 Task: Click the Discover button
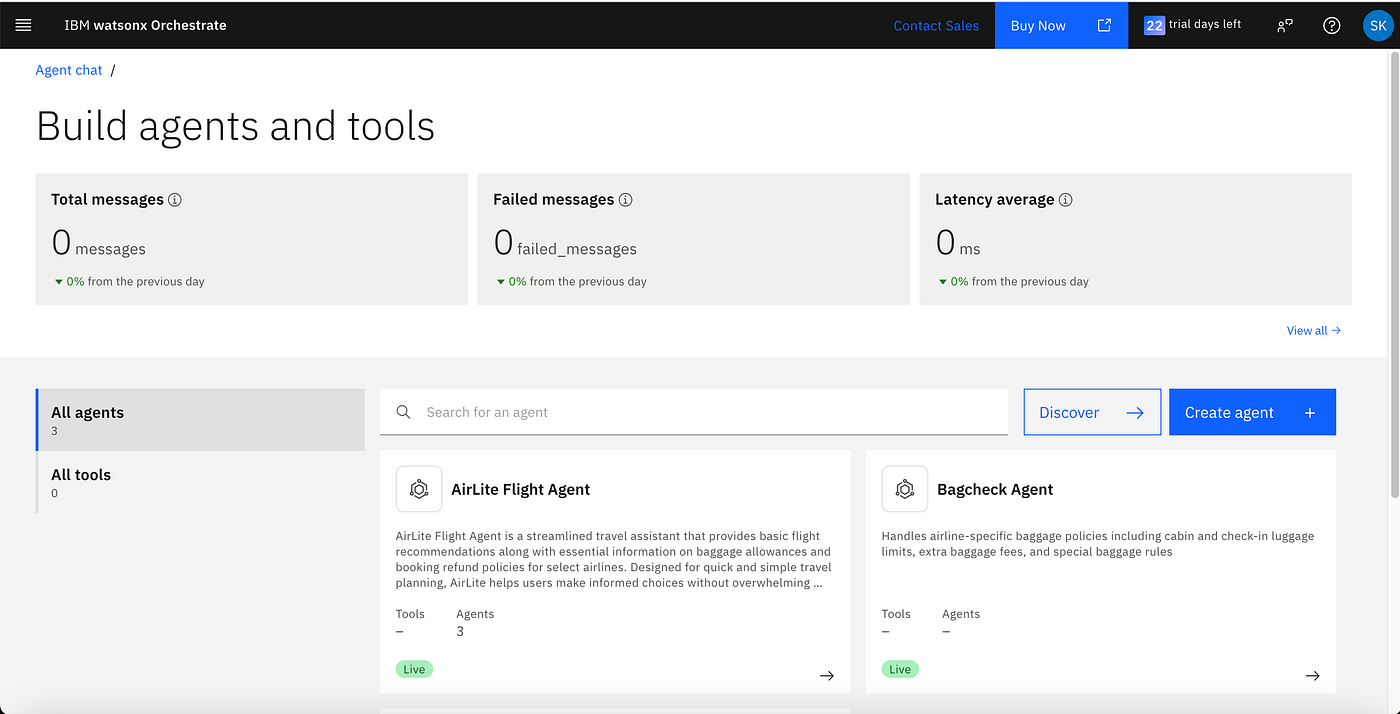coord(1092,412)
